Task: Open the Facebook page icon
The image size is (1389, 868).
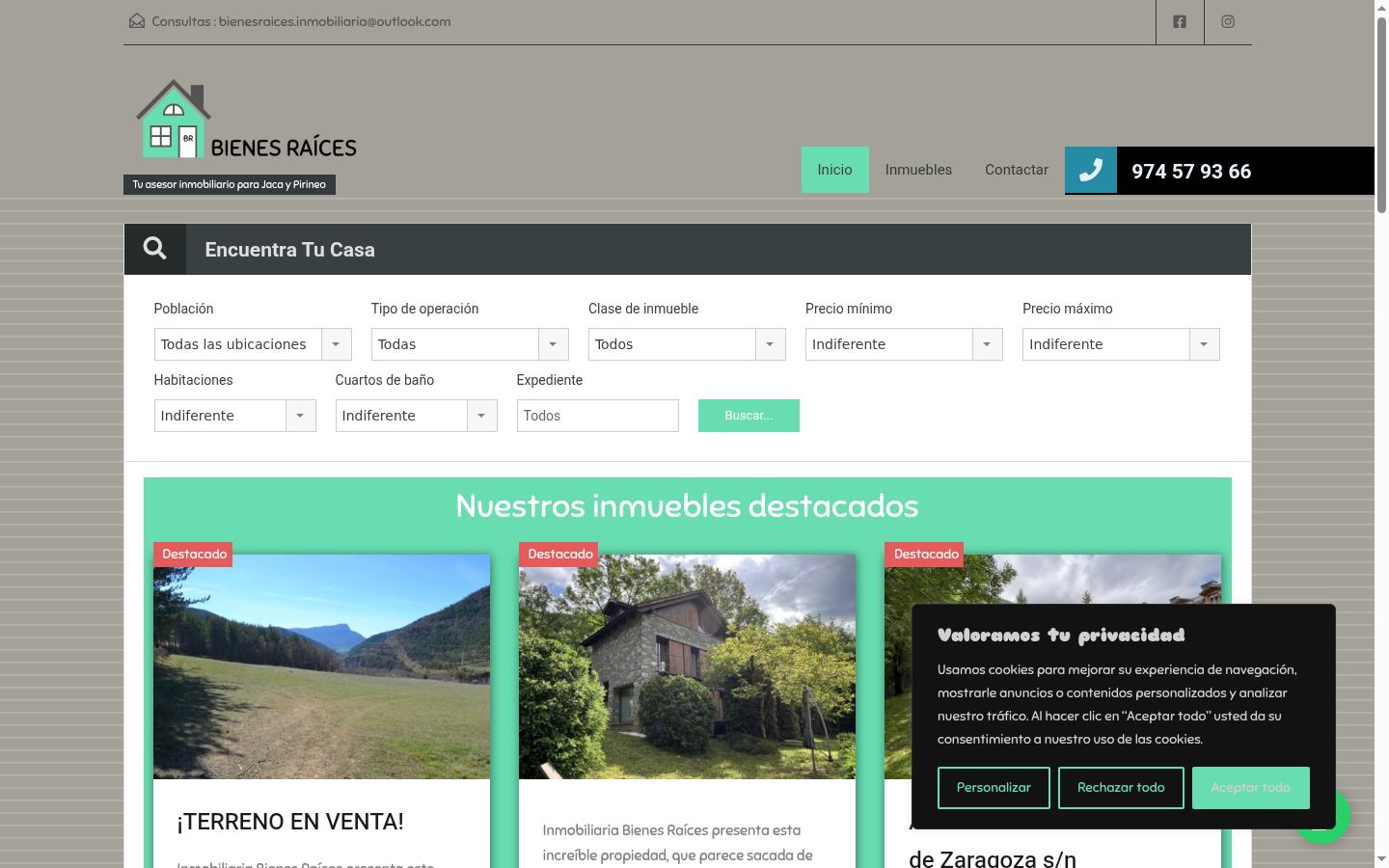Action: (x=1180, y=21)
